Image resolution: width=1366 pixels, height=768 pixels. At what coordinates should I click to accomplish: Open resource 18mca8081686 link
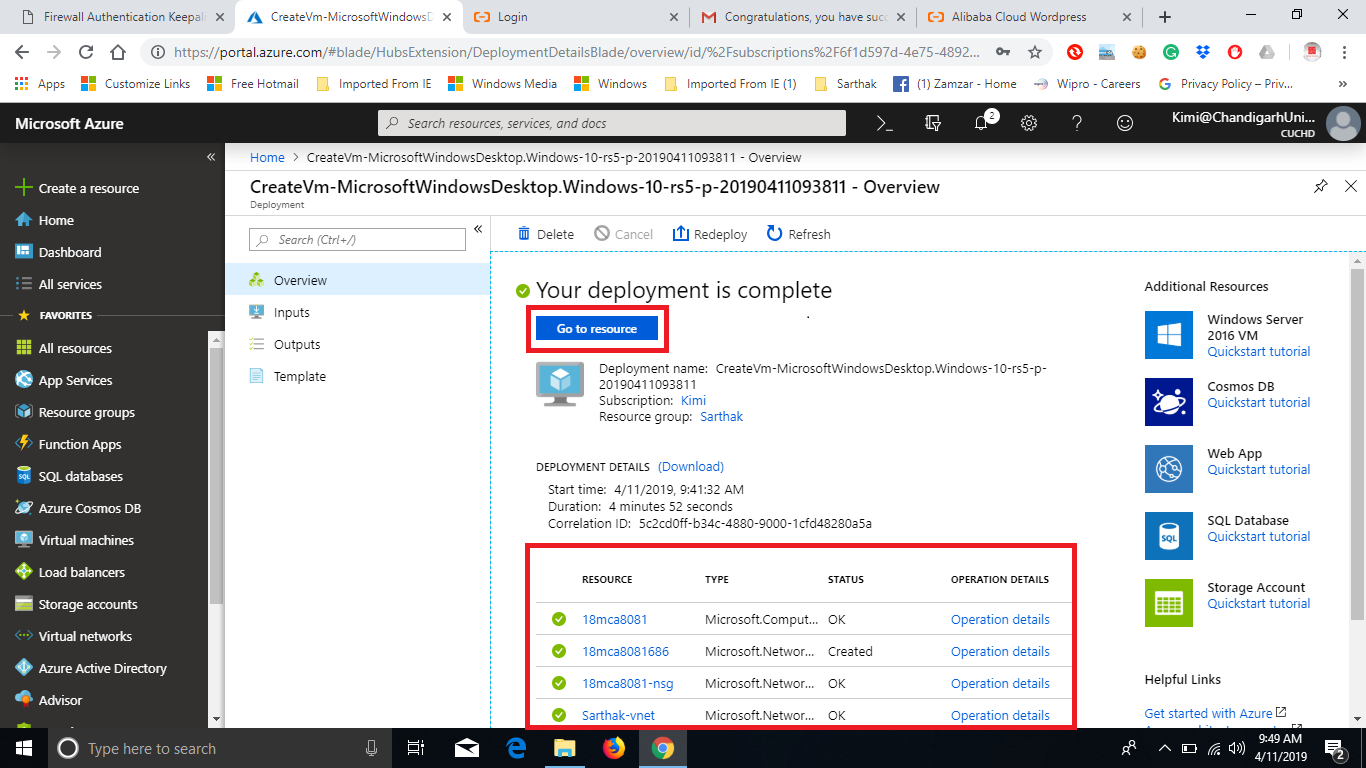[x=625, y=651]
